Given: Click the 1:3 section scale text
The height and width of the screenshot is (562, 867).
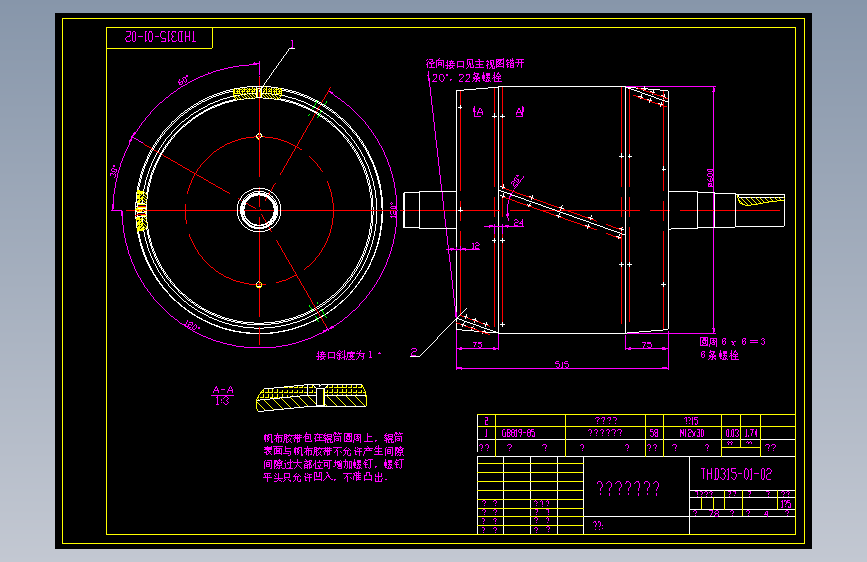Looking at the screenshot, I should click(222, 400).
